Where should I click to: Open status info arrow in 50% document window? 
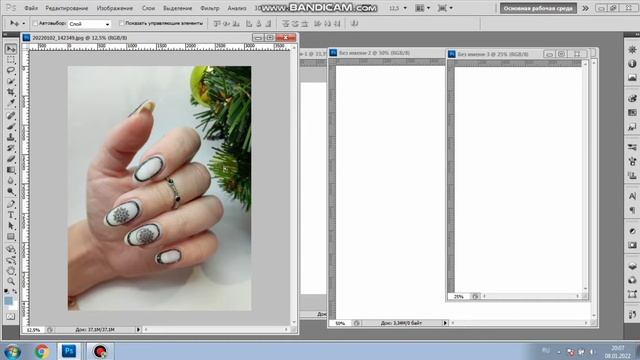pyautogui.click(x=445, y=323)
